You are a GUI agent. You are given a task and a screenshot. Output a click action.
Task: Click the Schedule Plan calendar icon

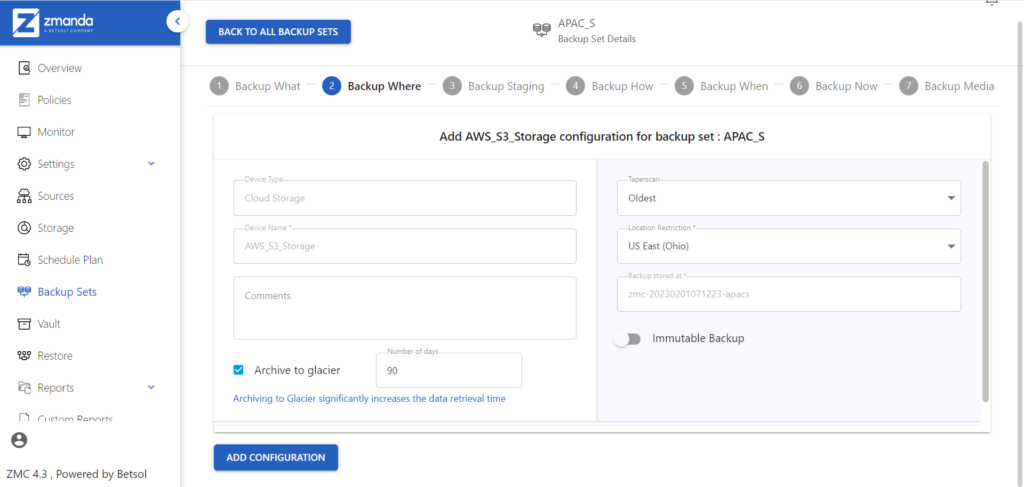pyautogui.click(x=24, y=260)
